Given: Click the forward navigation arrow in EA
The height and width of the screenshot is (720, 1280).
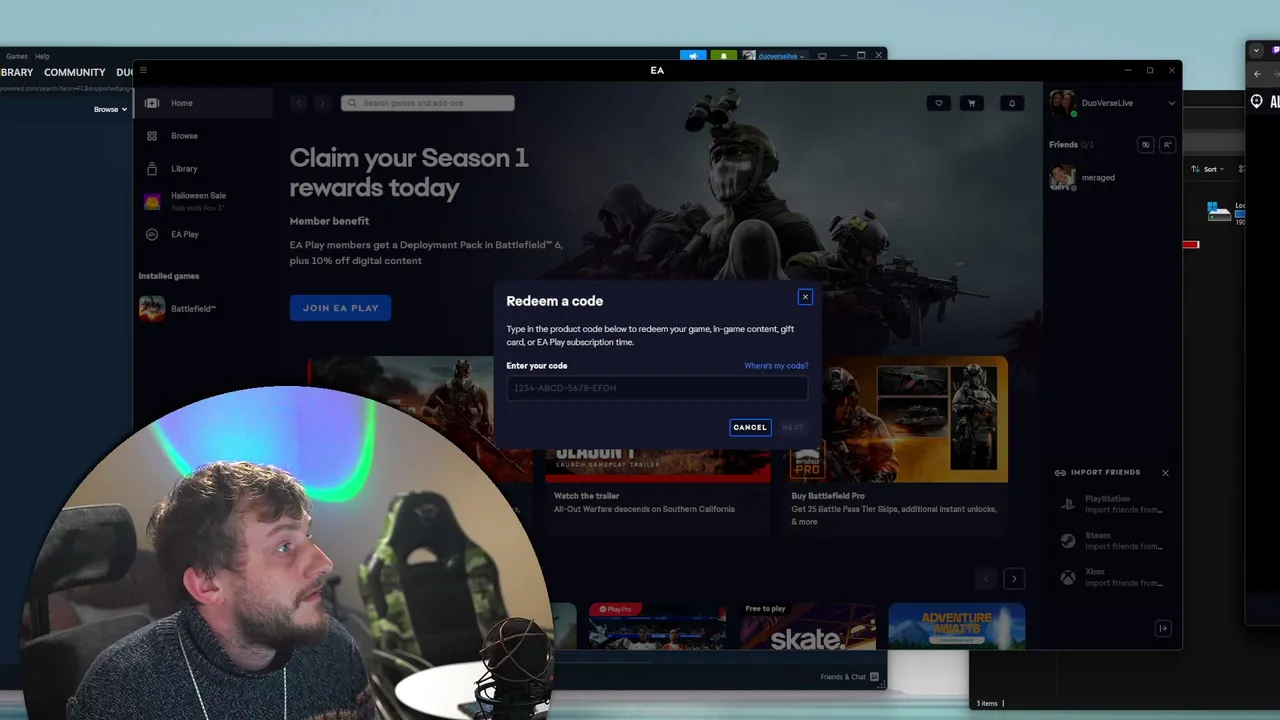Looking at the screenshot, I should pyautogui.click(x=322, y=103).
